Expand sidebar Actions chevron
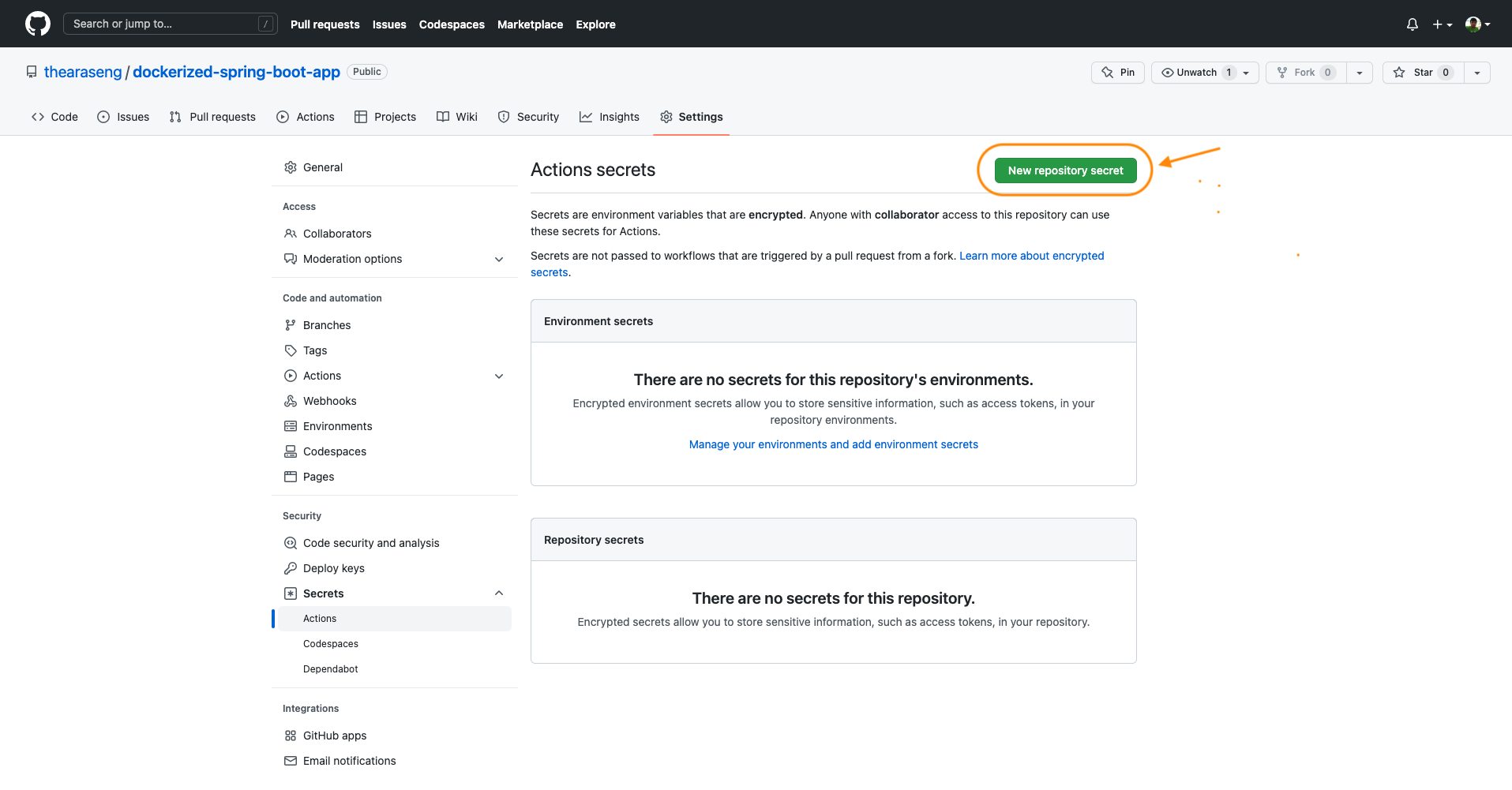This screenshot has width=1512, height=790. [x=499, y=376]
